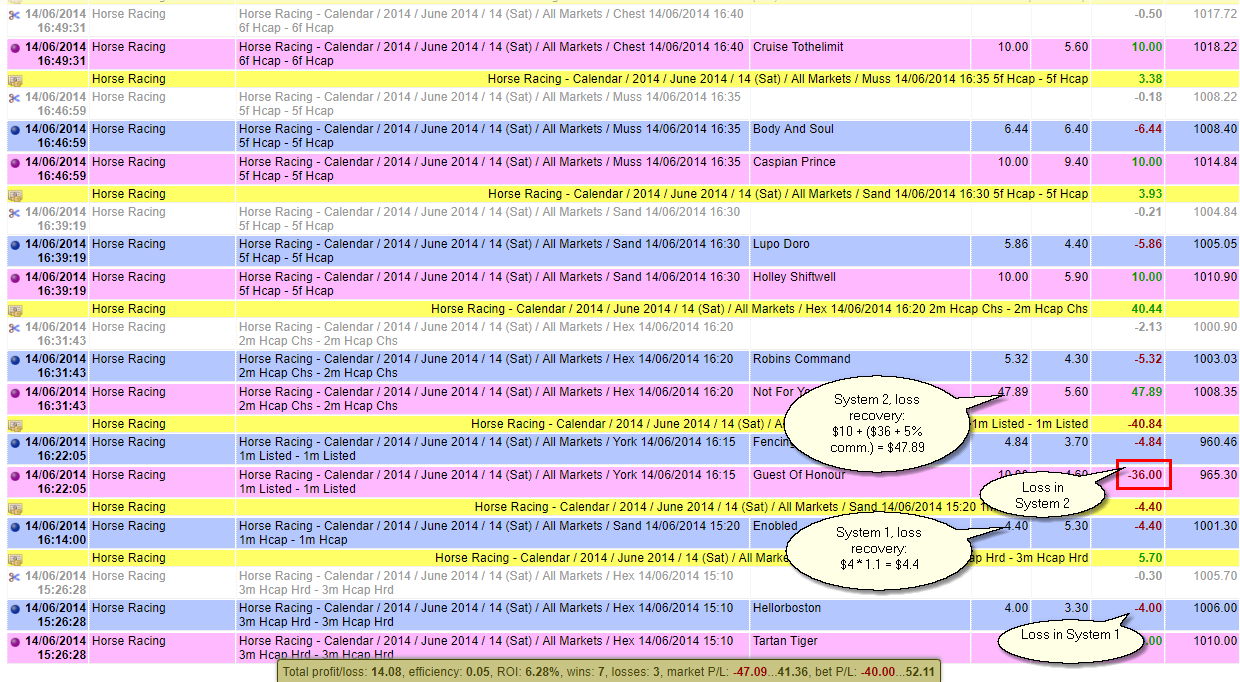Viewport: 1240px width, 682px height.
Task: Select the red-boxed -36.00 loss cell
Action: pyautogui.click(x=1143, y=475)
